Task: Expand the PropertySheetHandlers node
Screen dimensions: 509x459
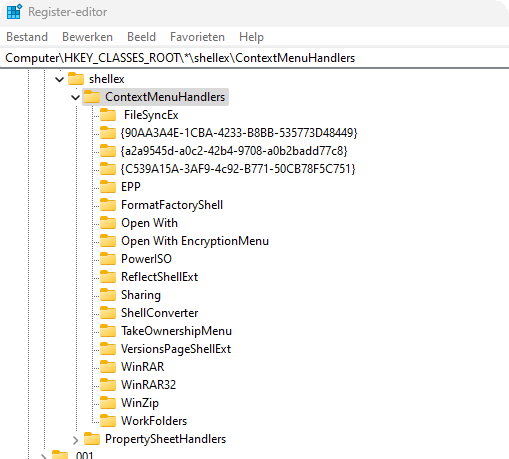Action: 75,440
